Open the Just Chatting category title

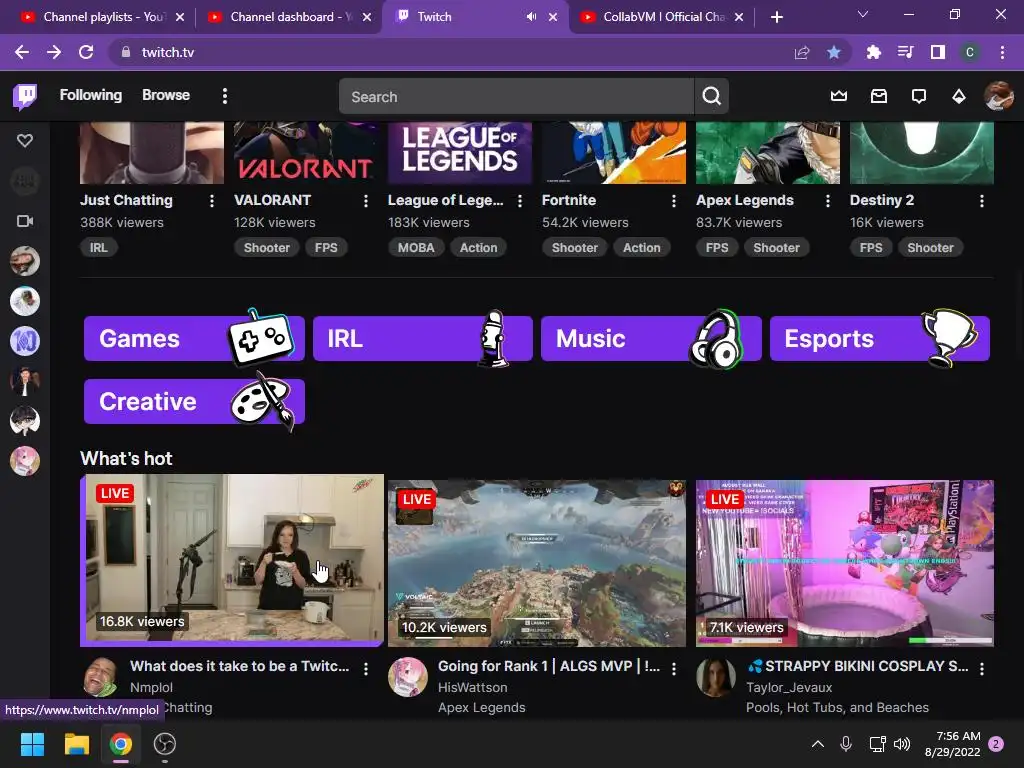point(126,200)
